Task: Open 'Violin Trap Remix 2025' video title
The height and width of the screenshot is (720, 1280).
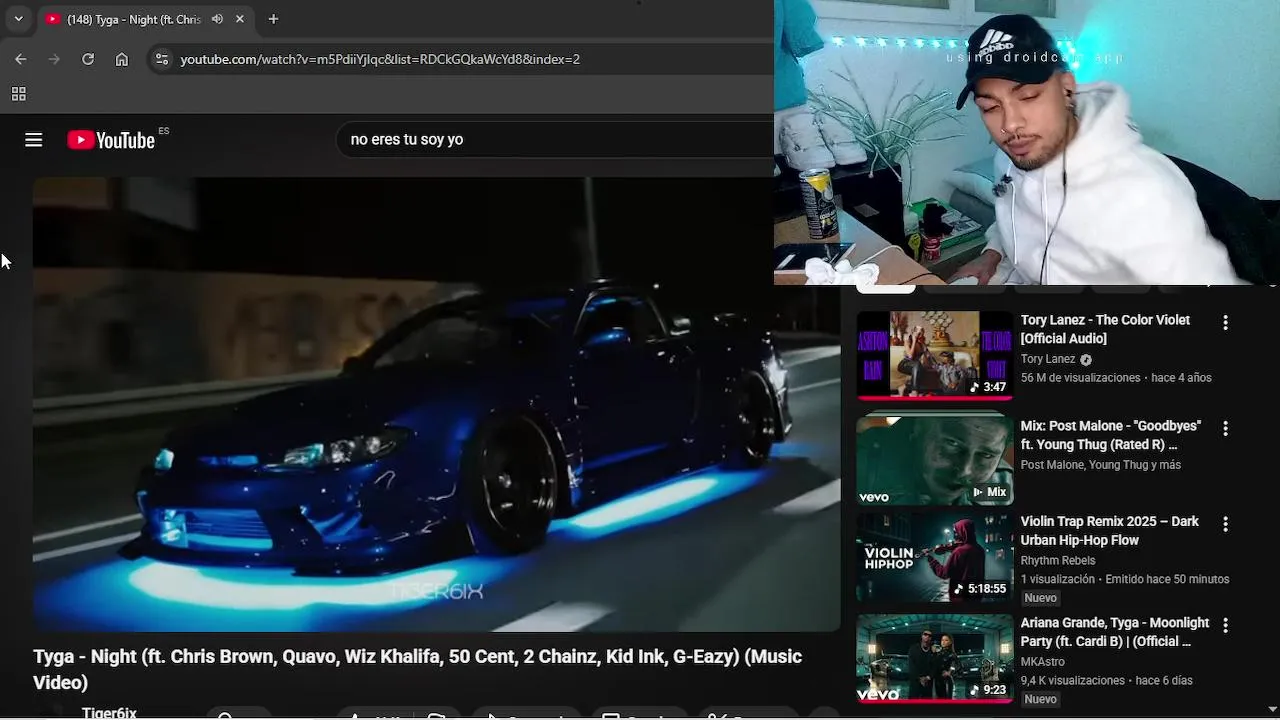Action: click(x=1109, y=531)
